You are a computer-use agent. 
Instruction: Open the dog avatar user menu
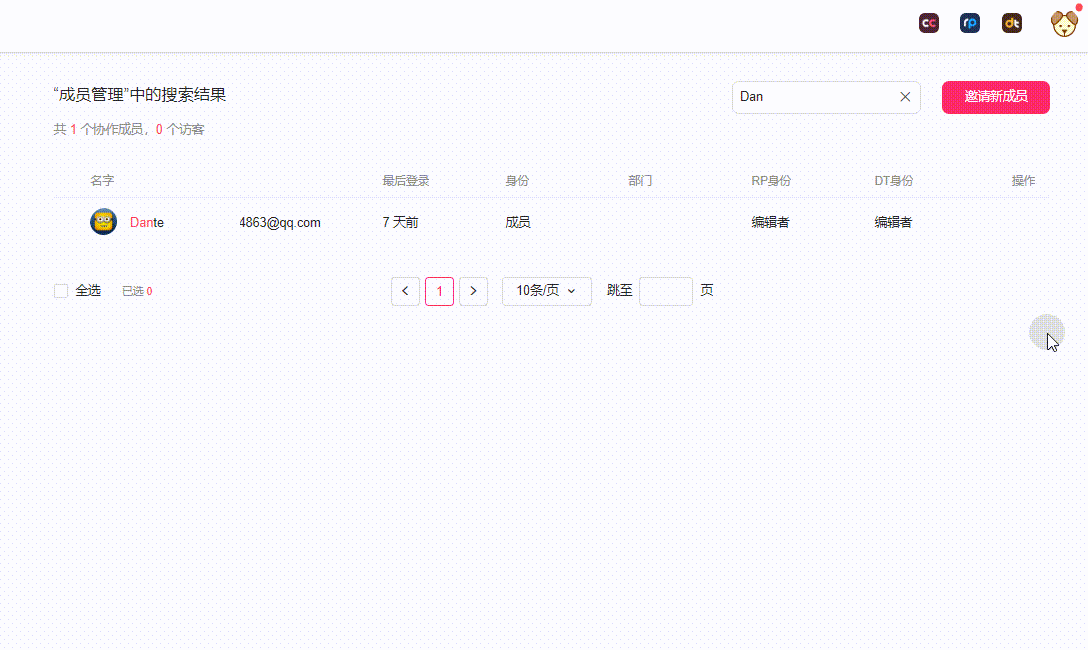(1064, 23)
